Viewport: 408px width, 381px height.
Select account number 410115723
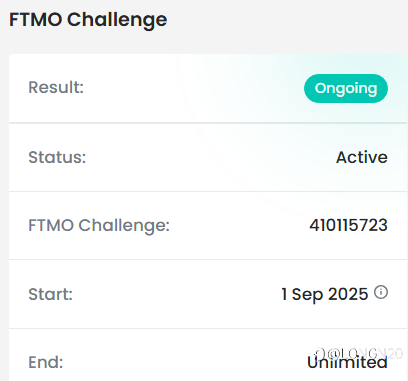tap(348, 225)
